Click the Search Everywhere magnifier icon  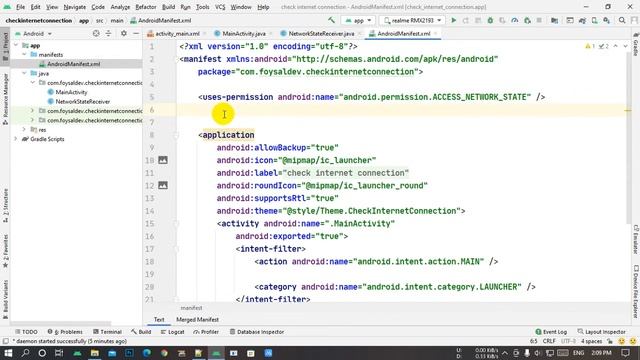pos(622,20)
